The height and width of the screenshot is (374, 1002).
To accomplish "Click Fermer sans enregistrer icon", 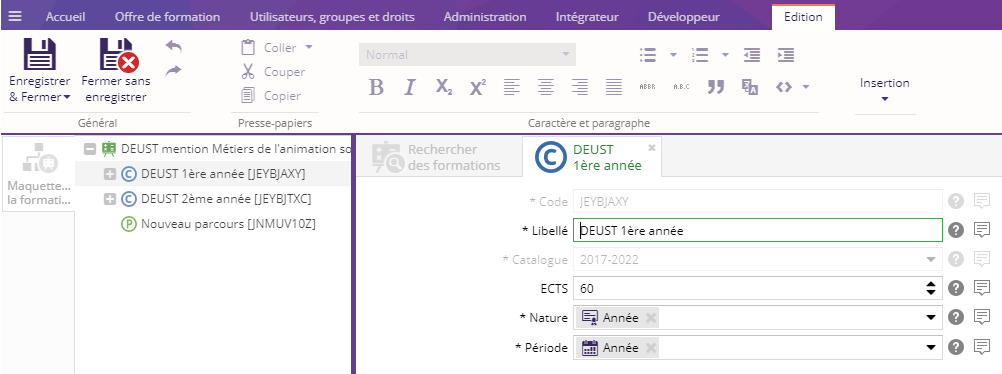I will [x=119, y=55].
